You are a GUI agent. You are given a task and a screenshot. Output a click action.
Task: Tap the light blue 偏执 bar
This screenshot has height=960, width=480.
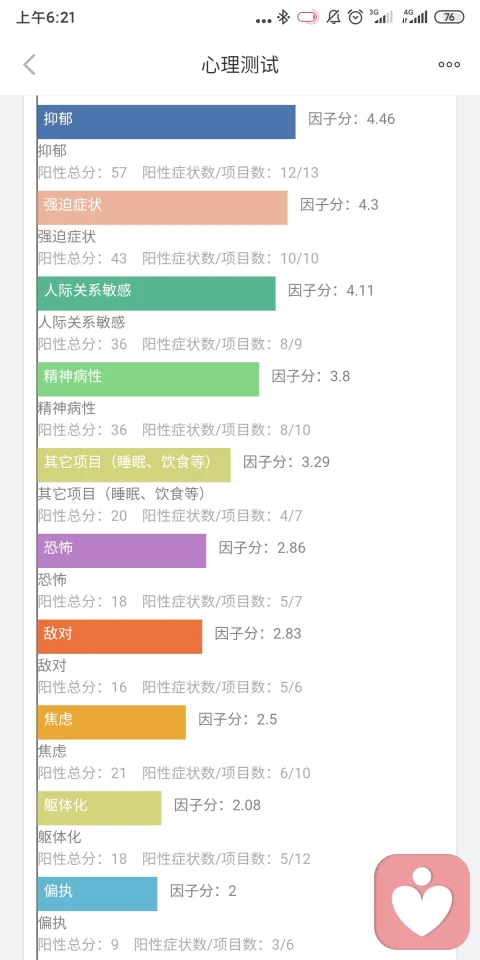(x=97, y=893)
